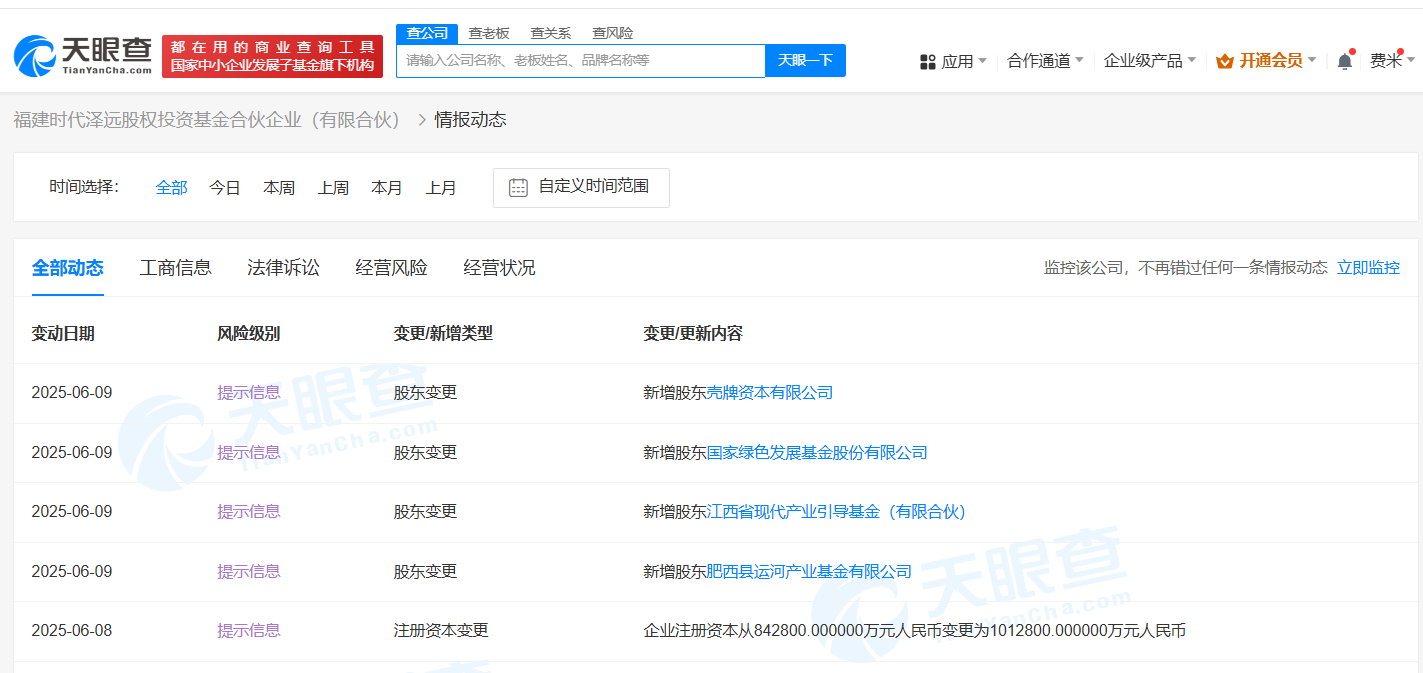Switch to the 法律诉讼 tab
Screen dimensions: 1423x673
click(x=283, y=267)
